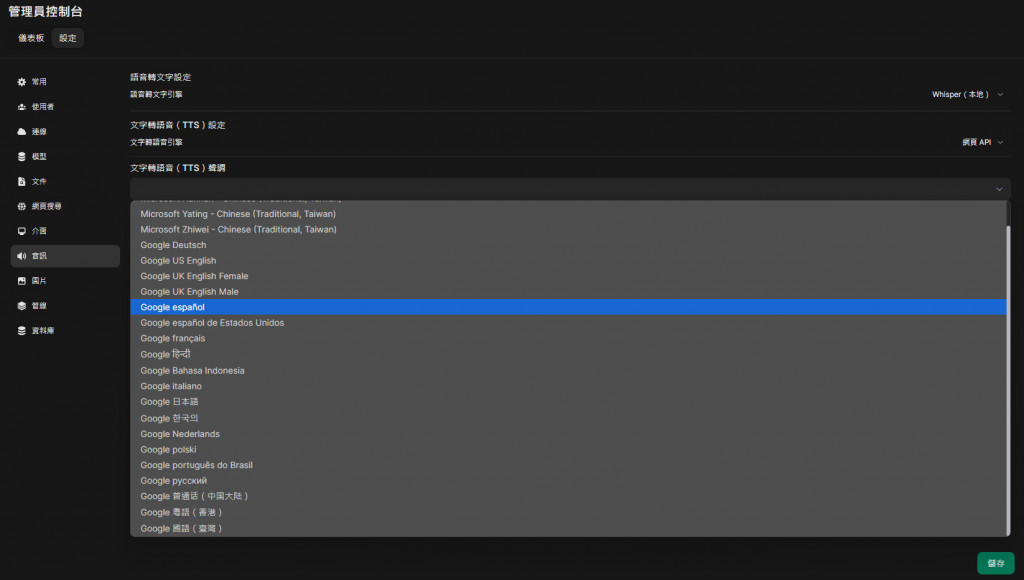Open the 管線 (Pipelines) layers icon section

click(65, 306)
